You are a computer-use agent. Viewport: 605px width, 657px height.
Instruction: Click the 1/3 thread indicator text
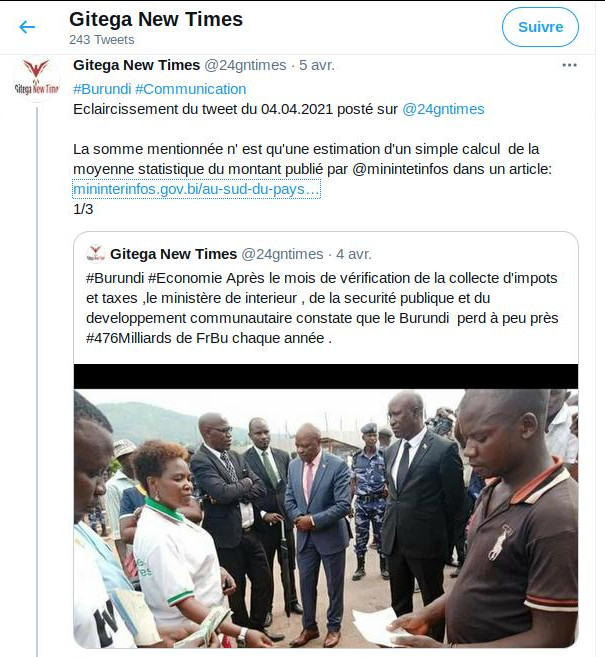83,209
